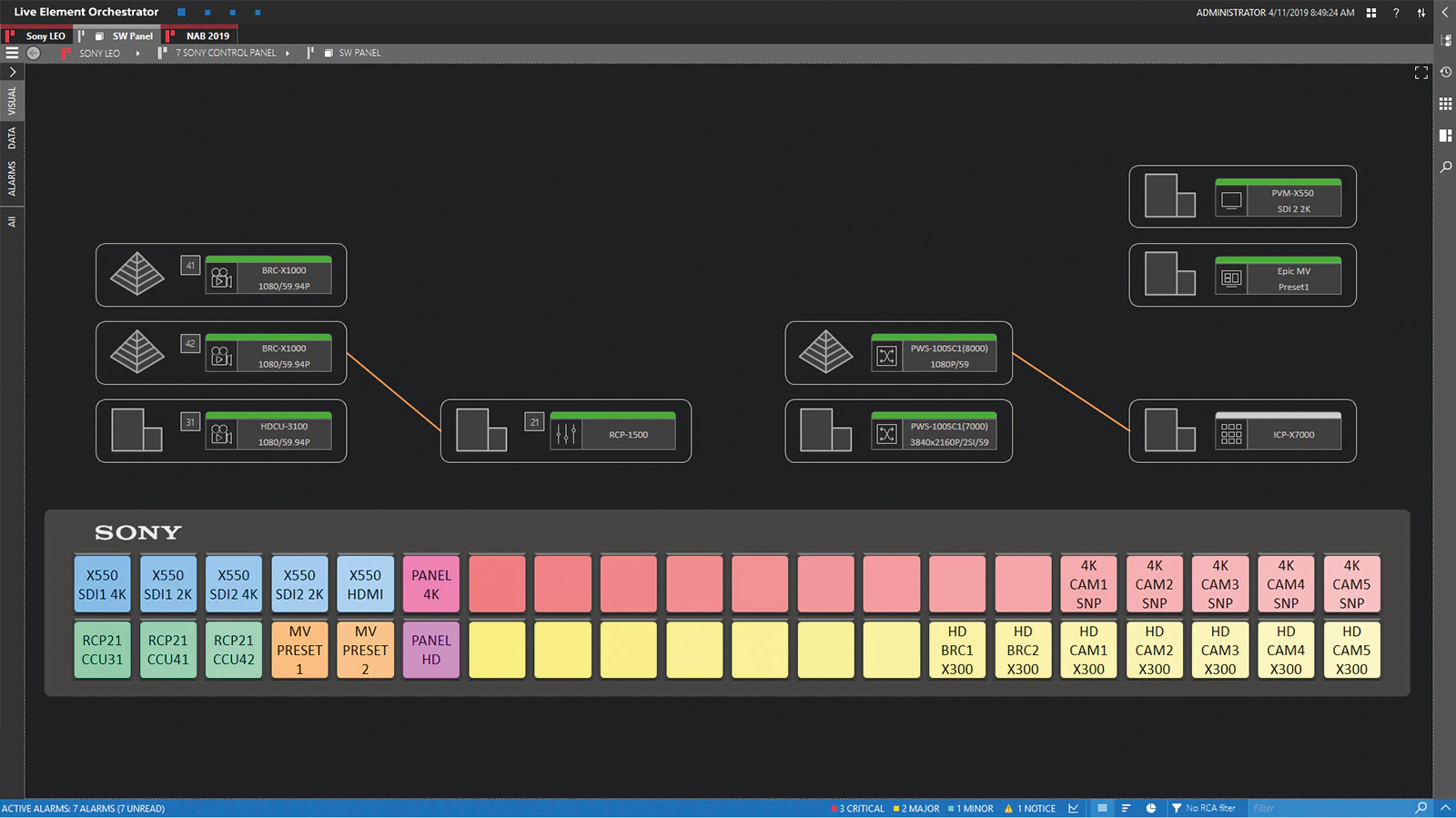Image resolution: width=1456 pixels, height=818 pixels.
Task: Go back using the circular arrow button
Action: click(x=34, y=53)
